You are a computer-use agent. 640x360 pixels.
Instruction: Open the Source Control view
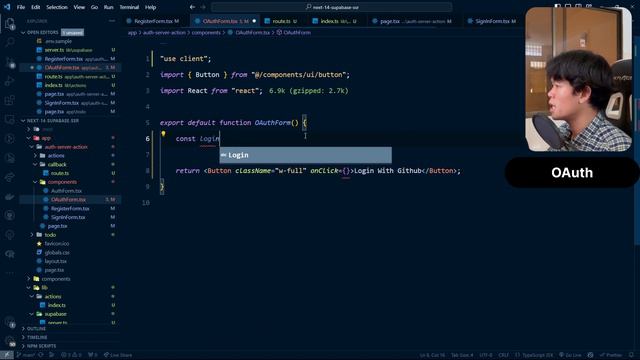coord(9,62)
